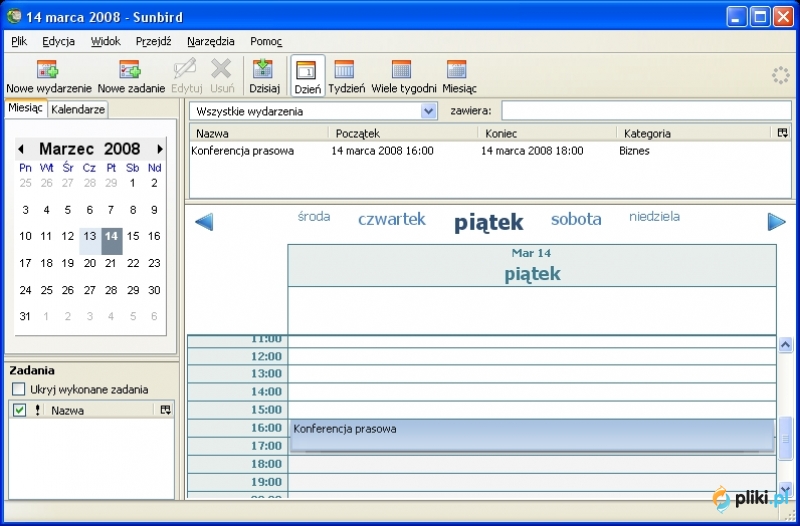The image size is (800, 526).
Task: Select Konferencja prasowa block at 16:00
Action: 532,436
